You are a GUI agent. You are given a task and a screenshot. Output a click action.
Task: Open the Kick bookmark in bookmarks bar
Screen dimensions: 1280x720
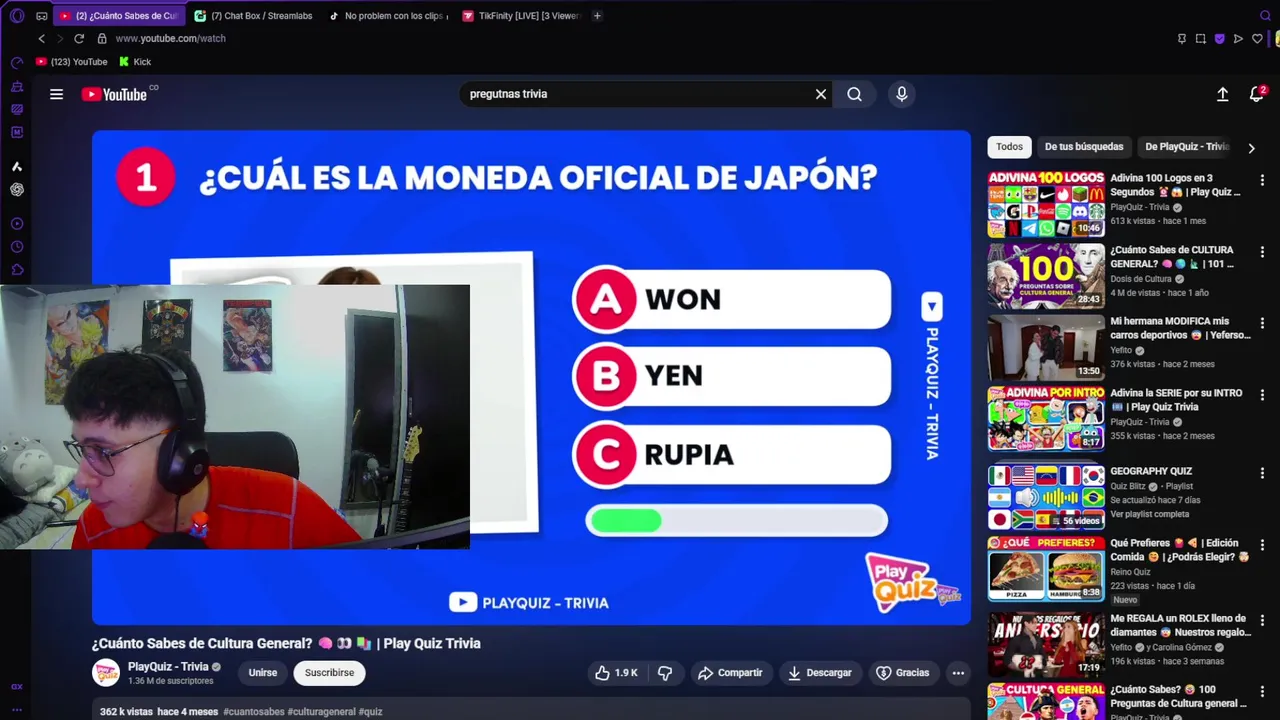[135, 62]
